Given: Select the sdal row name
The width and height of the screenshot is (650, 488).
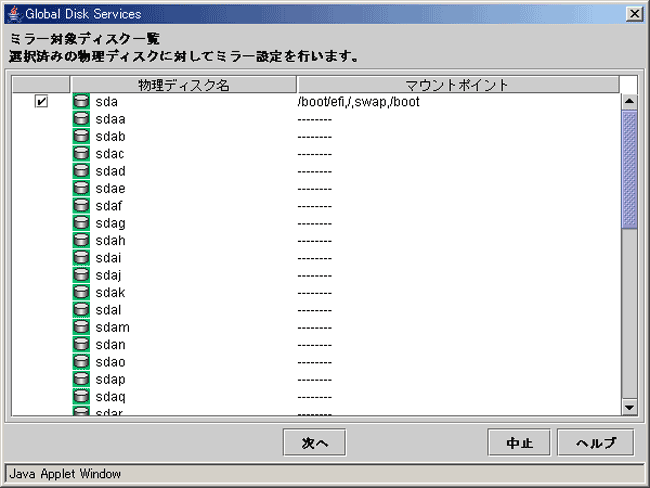Looking at the screenshot, I should pos(108,310).
